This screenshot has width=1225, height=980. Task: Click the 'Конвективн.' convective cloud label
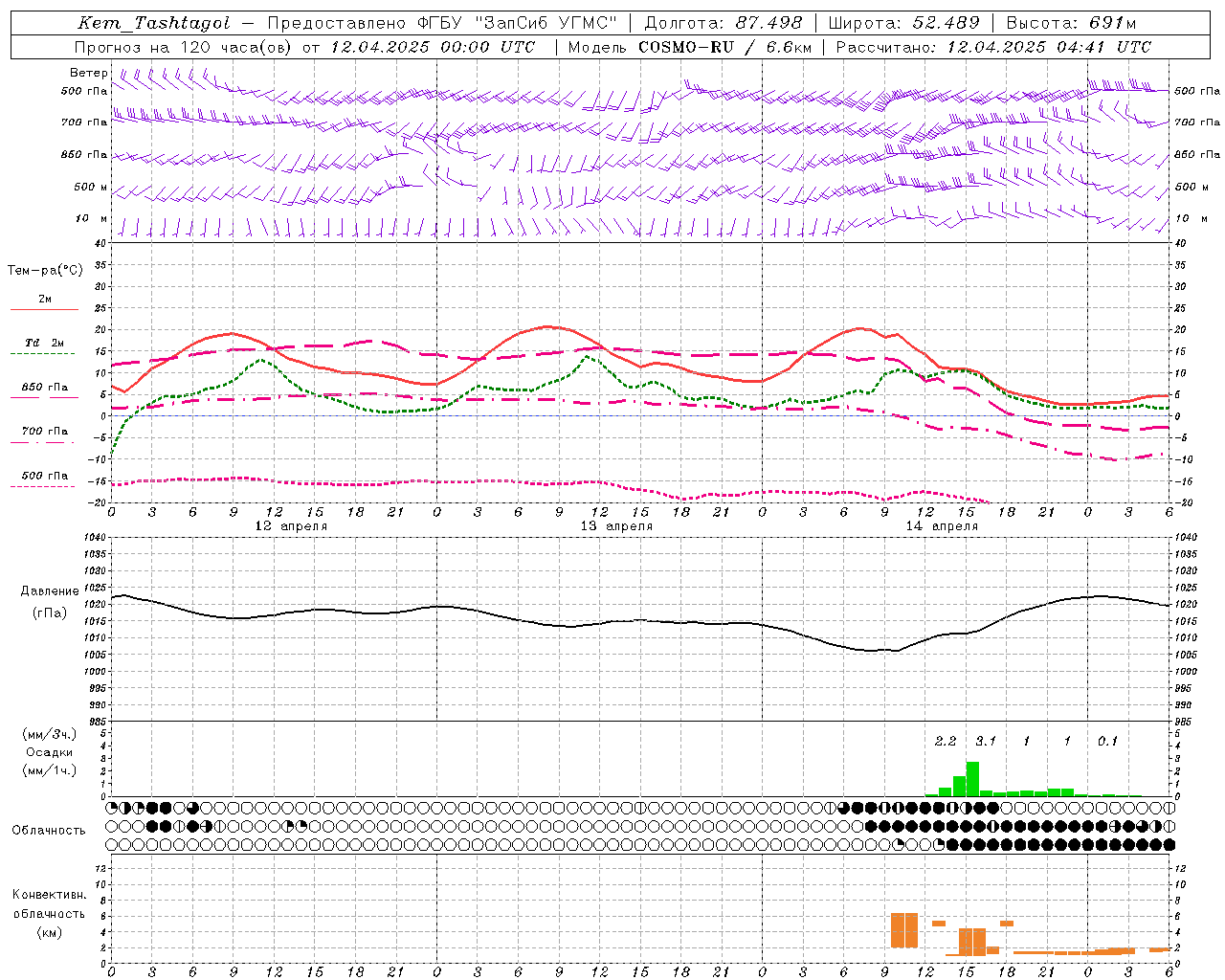coord(50,895)
